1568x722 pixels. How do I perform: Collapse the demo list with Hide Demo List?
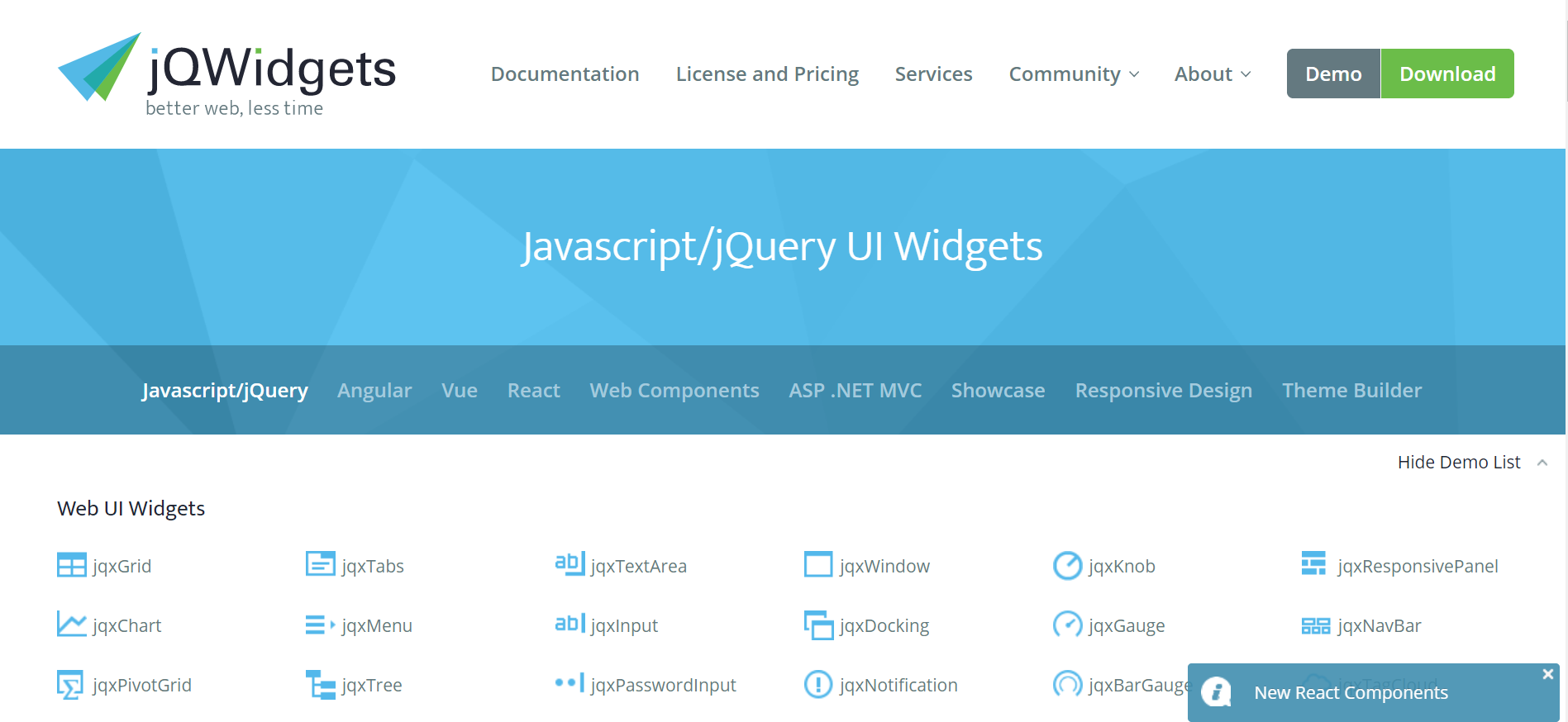(x=1472, y=462)
